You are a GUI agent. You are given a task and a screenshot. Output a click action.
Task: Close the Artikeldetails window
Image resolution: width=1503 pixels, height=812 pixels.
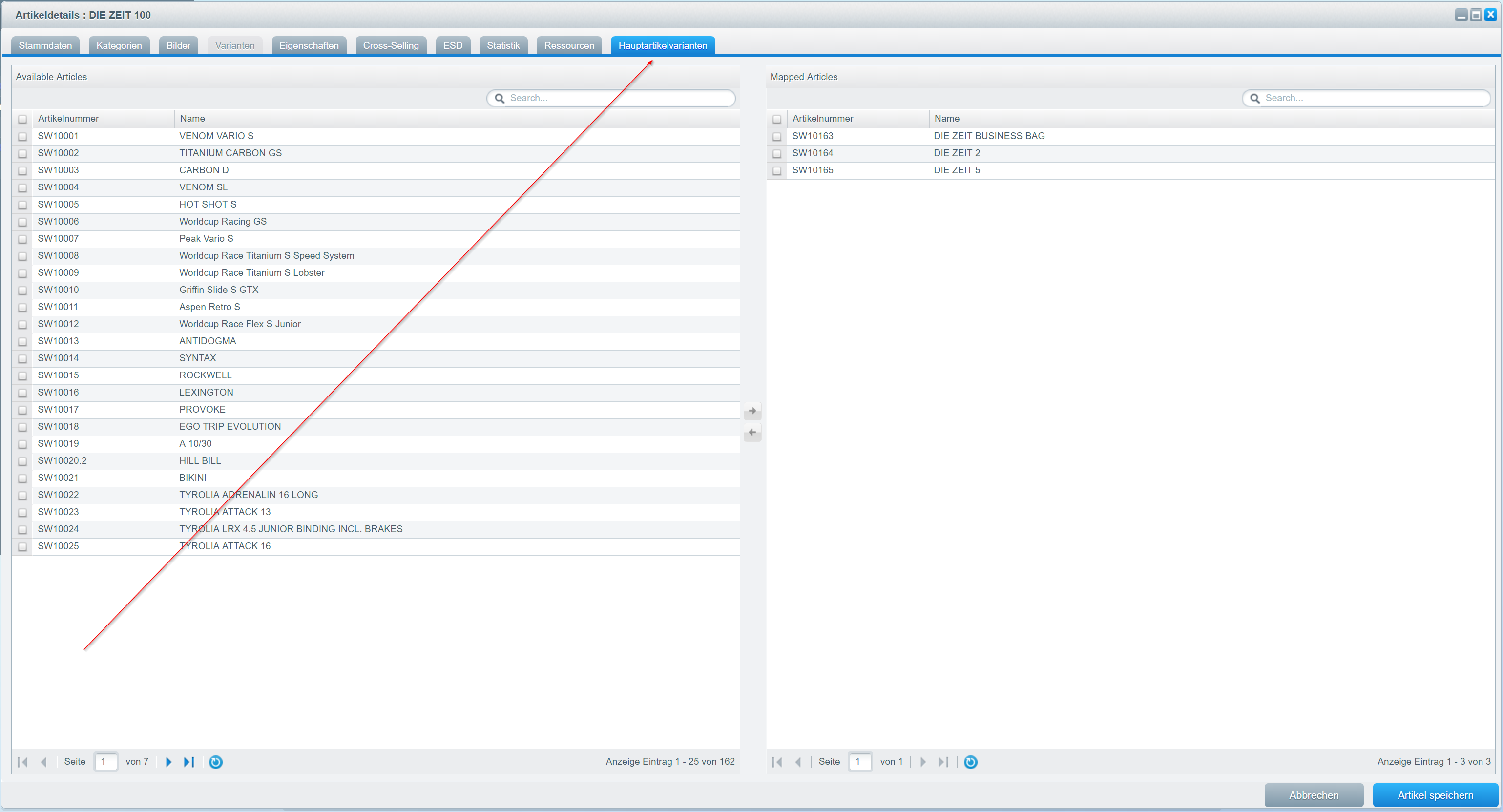(1490, 15)
